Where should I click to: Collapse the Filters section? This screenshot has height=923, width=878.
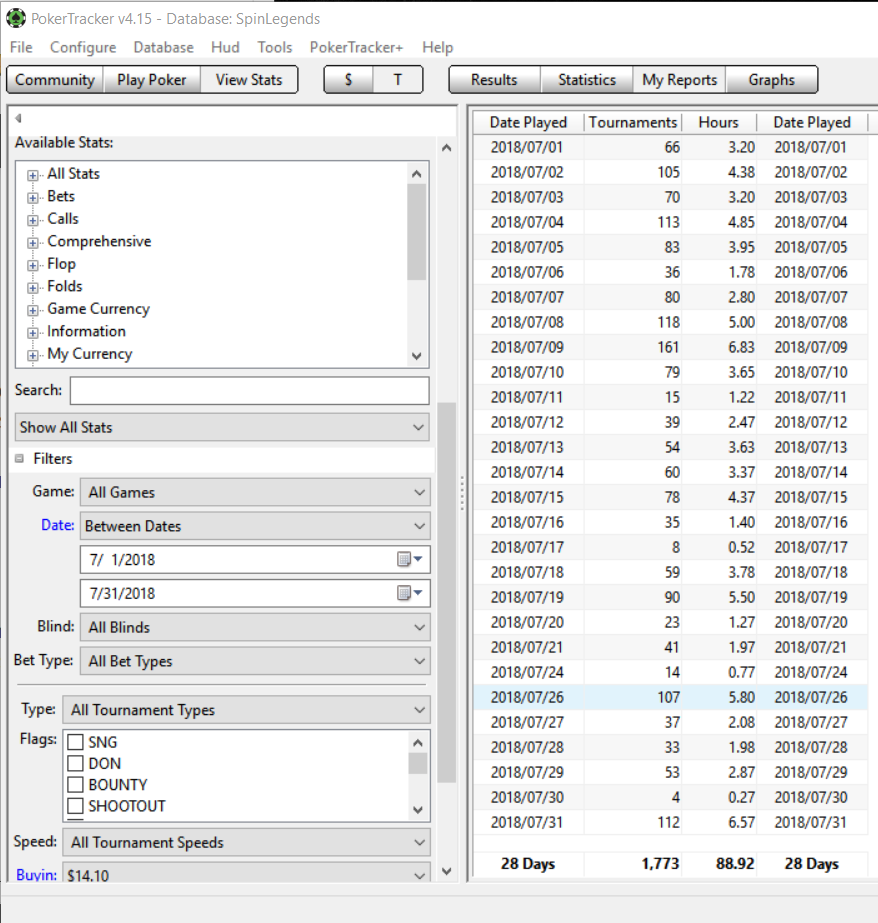tap(19, 459)
